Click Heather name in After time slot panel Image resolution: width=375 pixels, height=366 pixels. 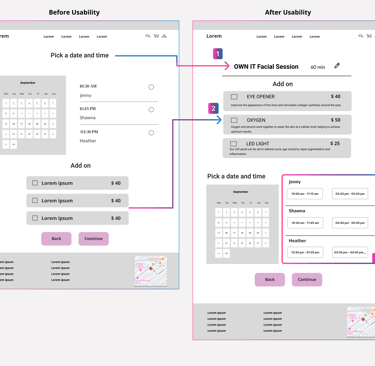297,241
